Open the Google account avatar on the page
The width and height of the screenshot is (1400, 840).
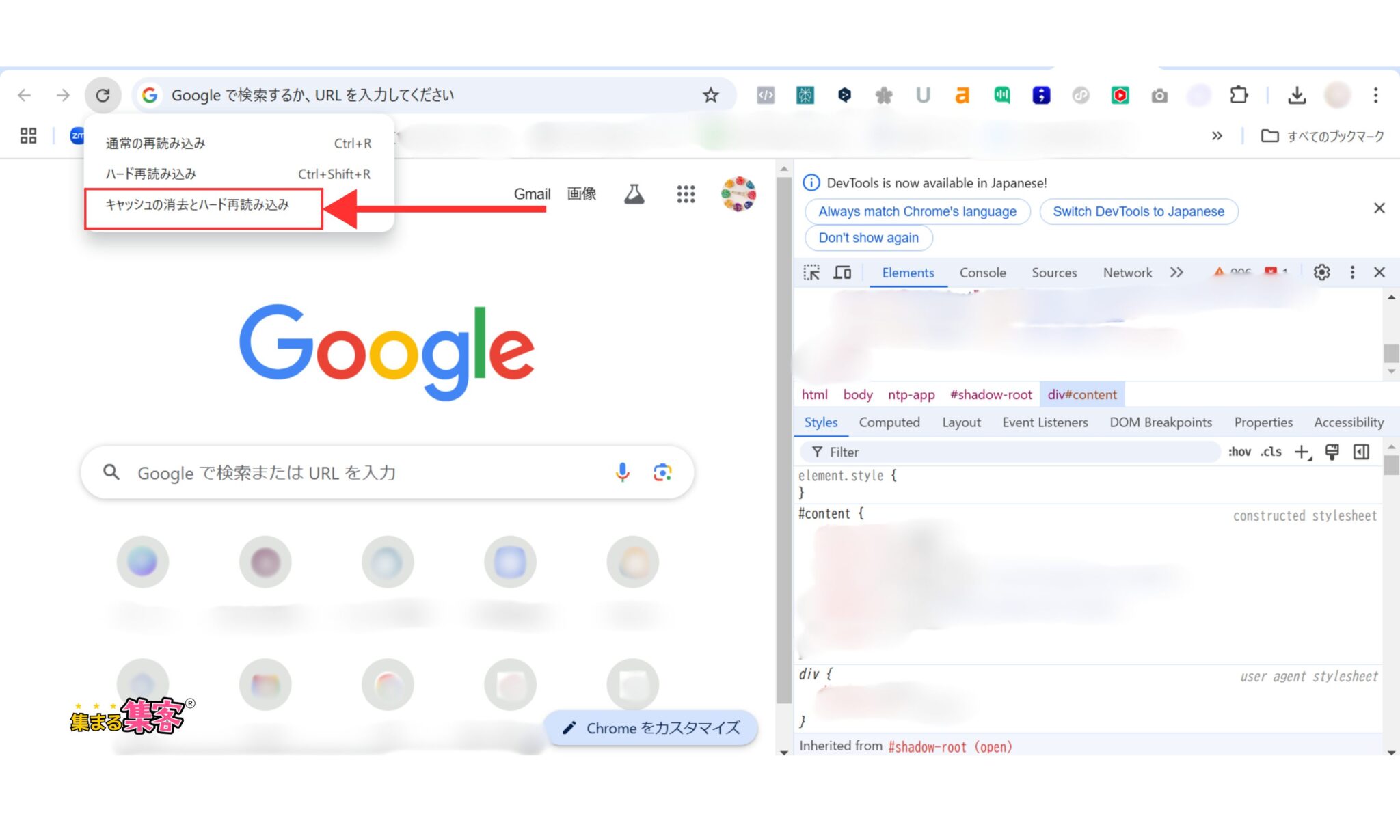click(738, 194)
